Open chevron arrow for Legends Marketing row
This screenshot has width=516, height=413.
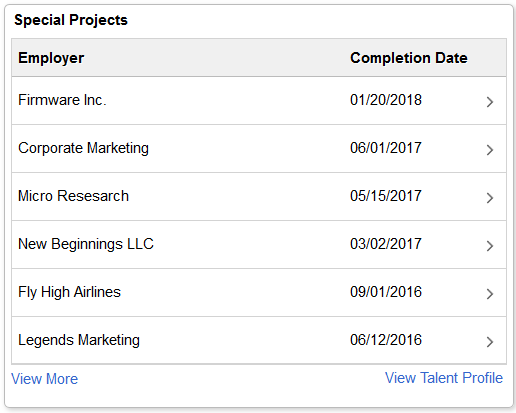tap(489, 342)
